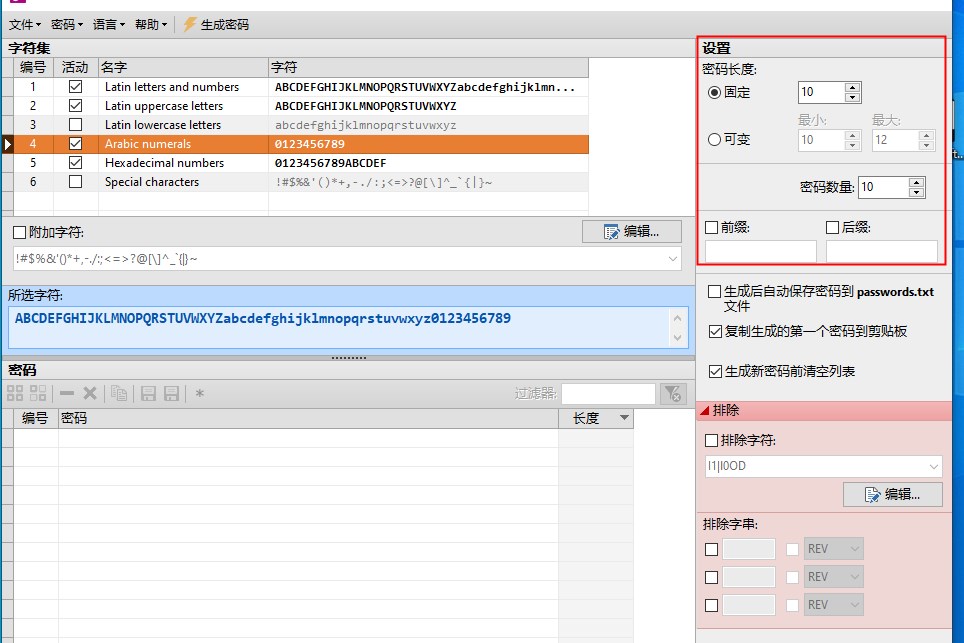Disable the Arabic numerals character set
This screenshot has width=964, height=643.
pos(74,143)
